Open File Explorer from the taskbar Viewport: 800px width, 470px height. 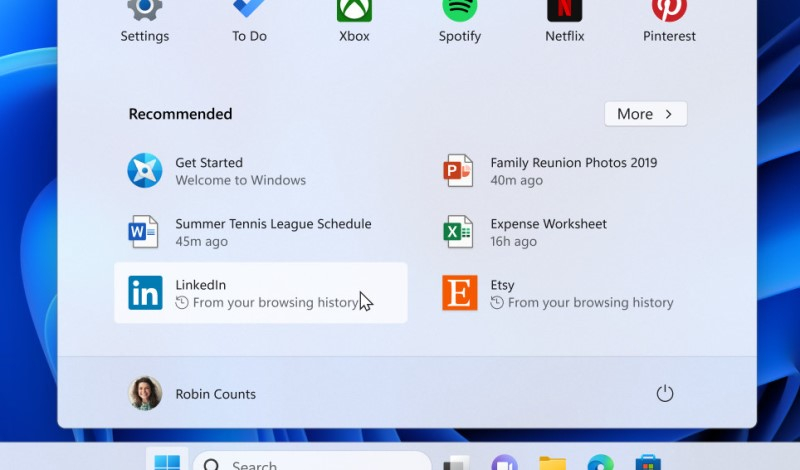(x=552, y=463)
